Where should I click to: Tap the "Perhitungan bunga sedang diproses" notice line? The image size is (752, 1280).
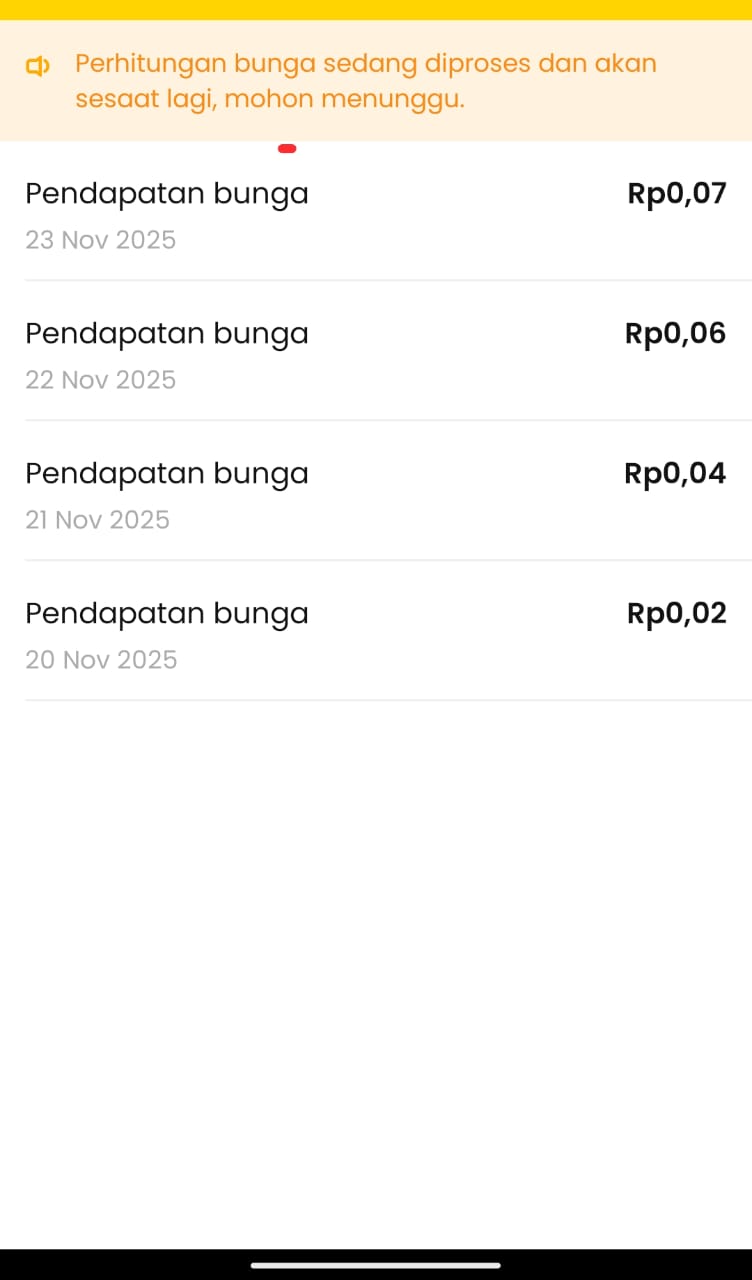click(x=366, y=64)
